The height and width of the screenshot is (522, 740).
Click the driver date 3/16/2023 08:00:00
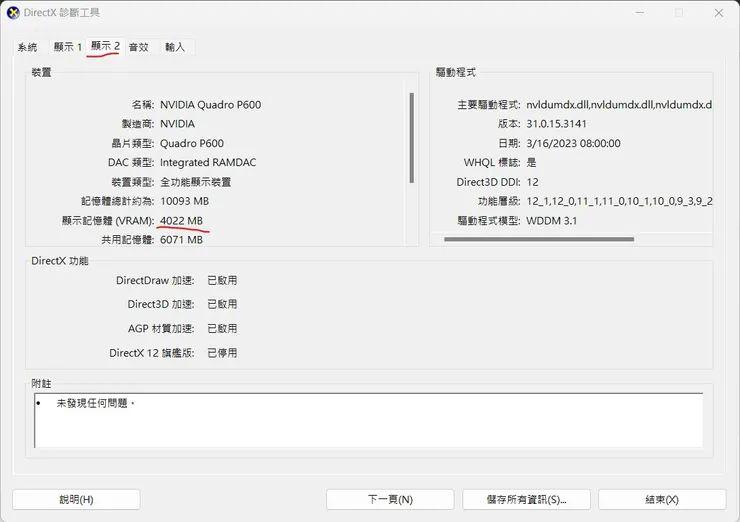[573, 143]
